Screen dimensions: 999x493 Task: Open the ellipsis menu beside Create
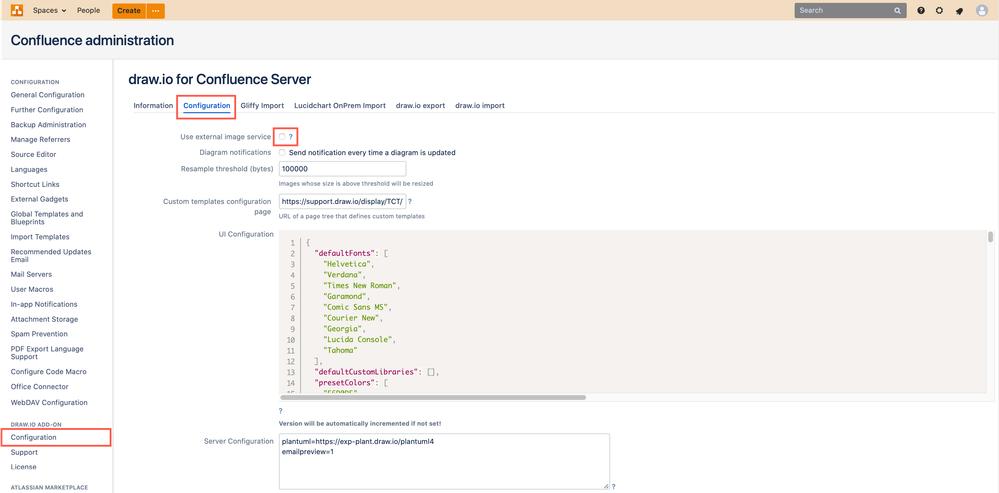(x=155, y=10)
